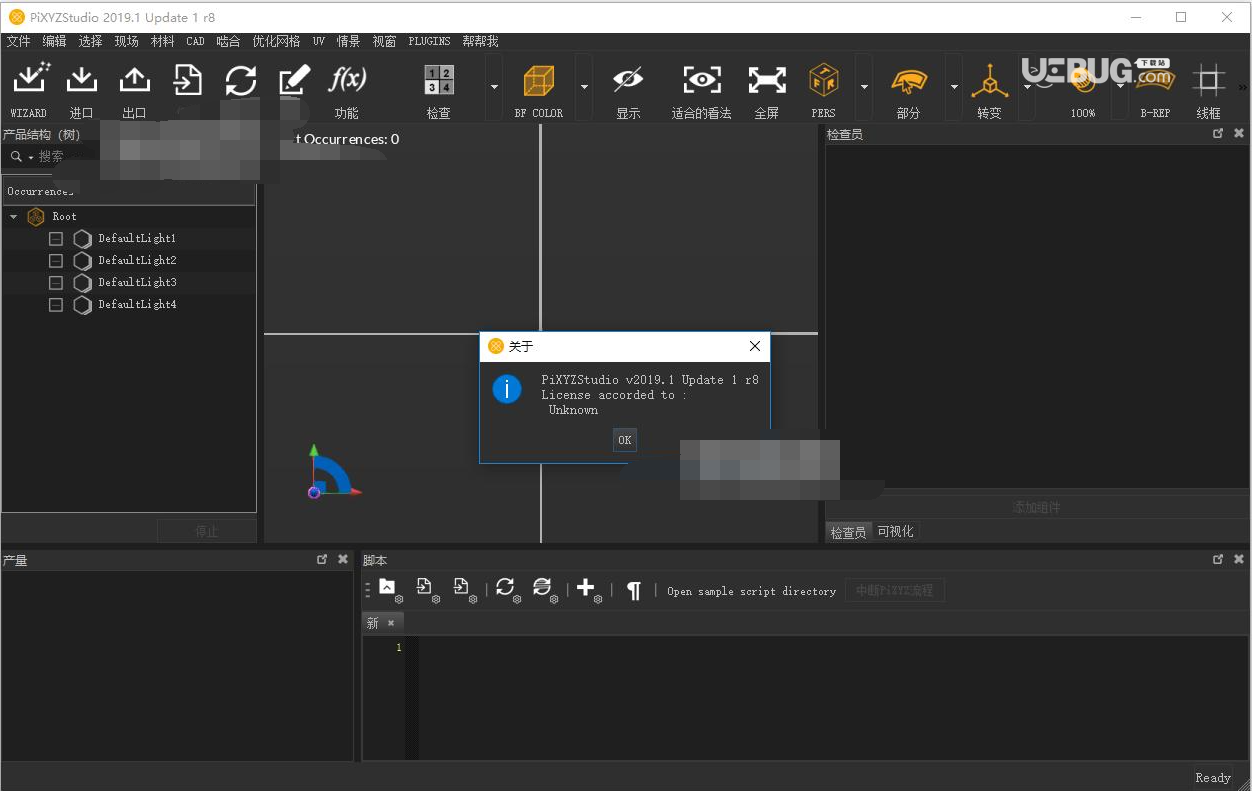The width and height of the screenshot is (1252, 791).
Task: Open the UV menu
Action: point(318,42)
